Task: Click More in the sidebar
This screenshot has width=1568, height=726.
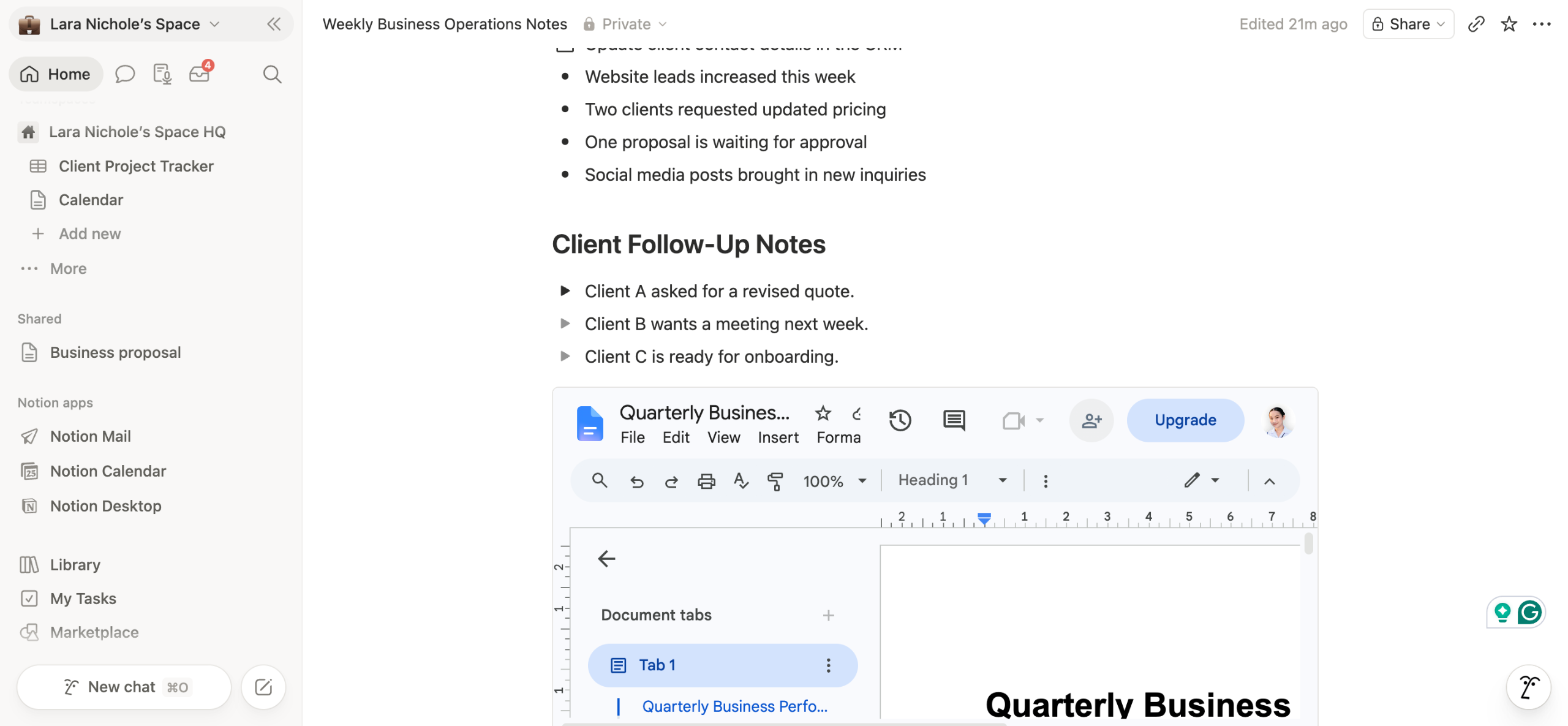Action: coord(68,269)
